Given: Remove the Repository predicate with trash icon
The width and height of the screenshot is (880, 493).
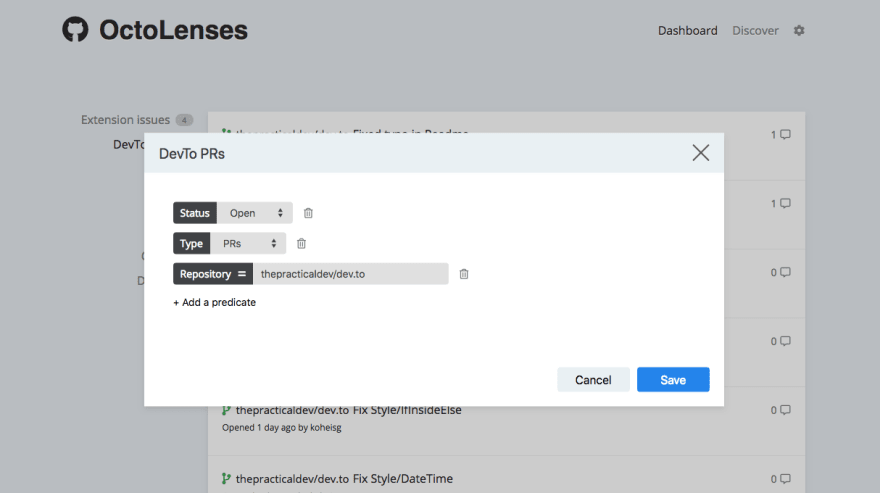Looking at the screenshot, I should click(464, 274).
